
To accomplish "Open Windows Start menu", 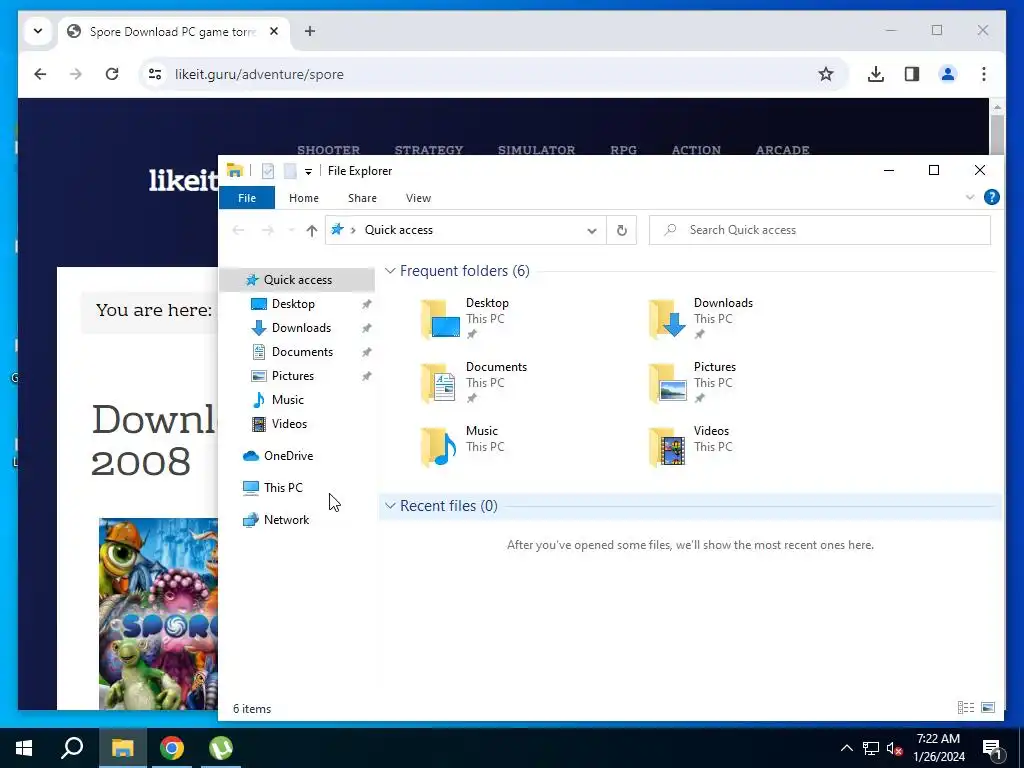I will coord(24,748).
